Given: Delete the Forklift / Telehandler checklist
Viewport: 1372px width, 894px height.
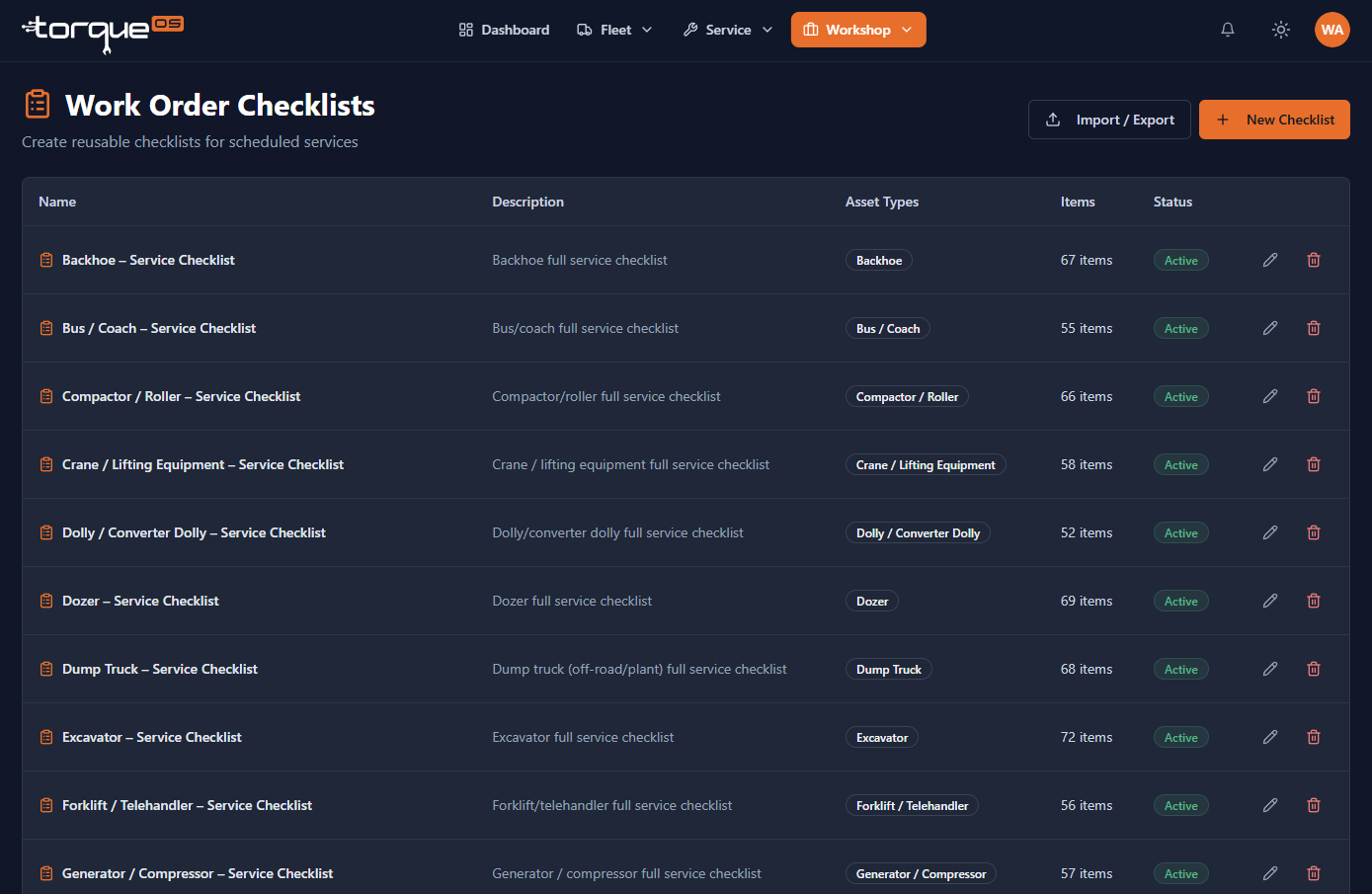Looking at the screenshot, I should coord(1314,805).
